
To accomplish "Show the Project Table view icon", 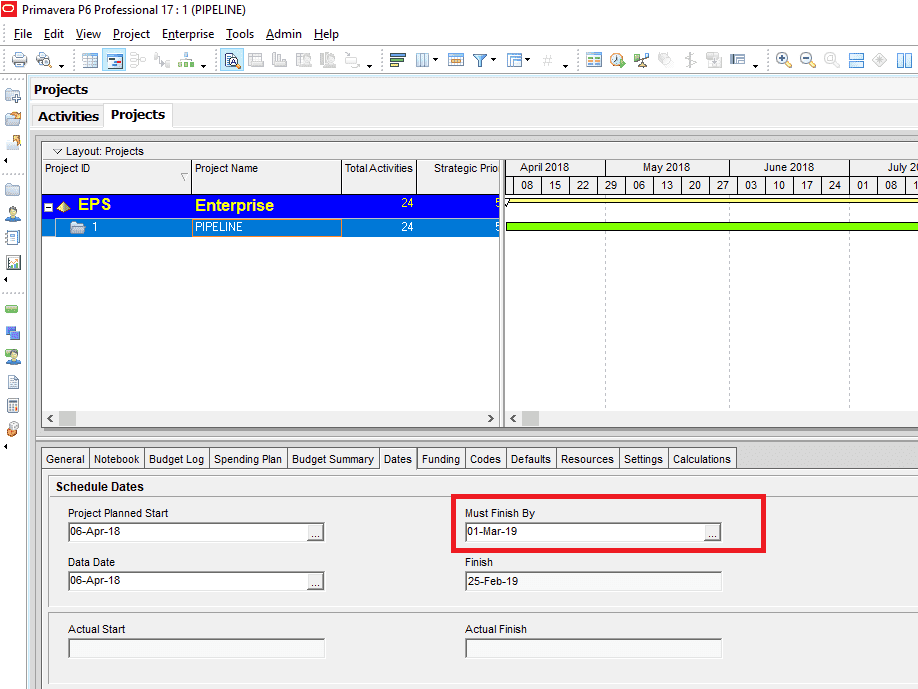I will [90, 60].
